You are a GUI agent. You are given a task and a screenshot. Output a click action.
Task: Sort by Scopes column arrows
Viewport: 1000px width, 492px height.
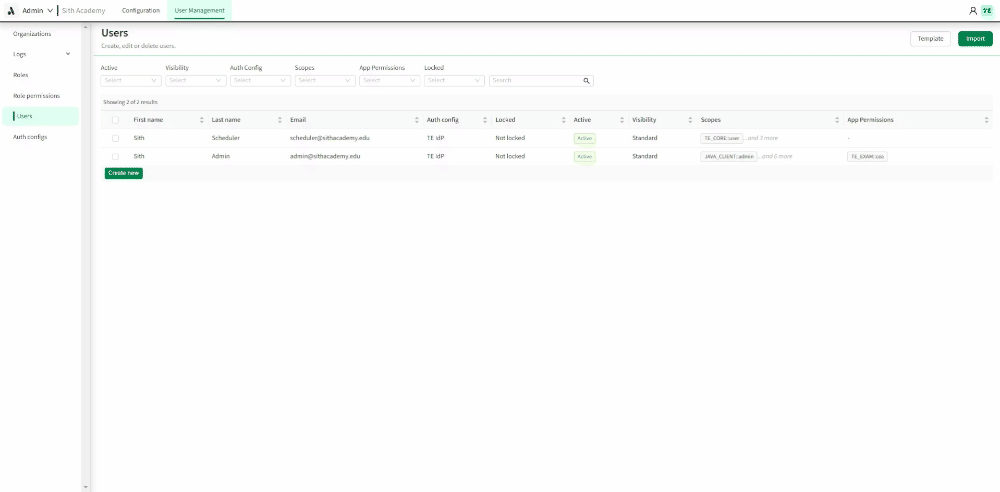(x=837, y=120)
